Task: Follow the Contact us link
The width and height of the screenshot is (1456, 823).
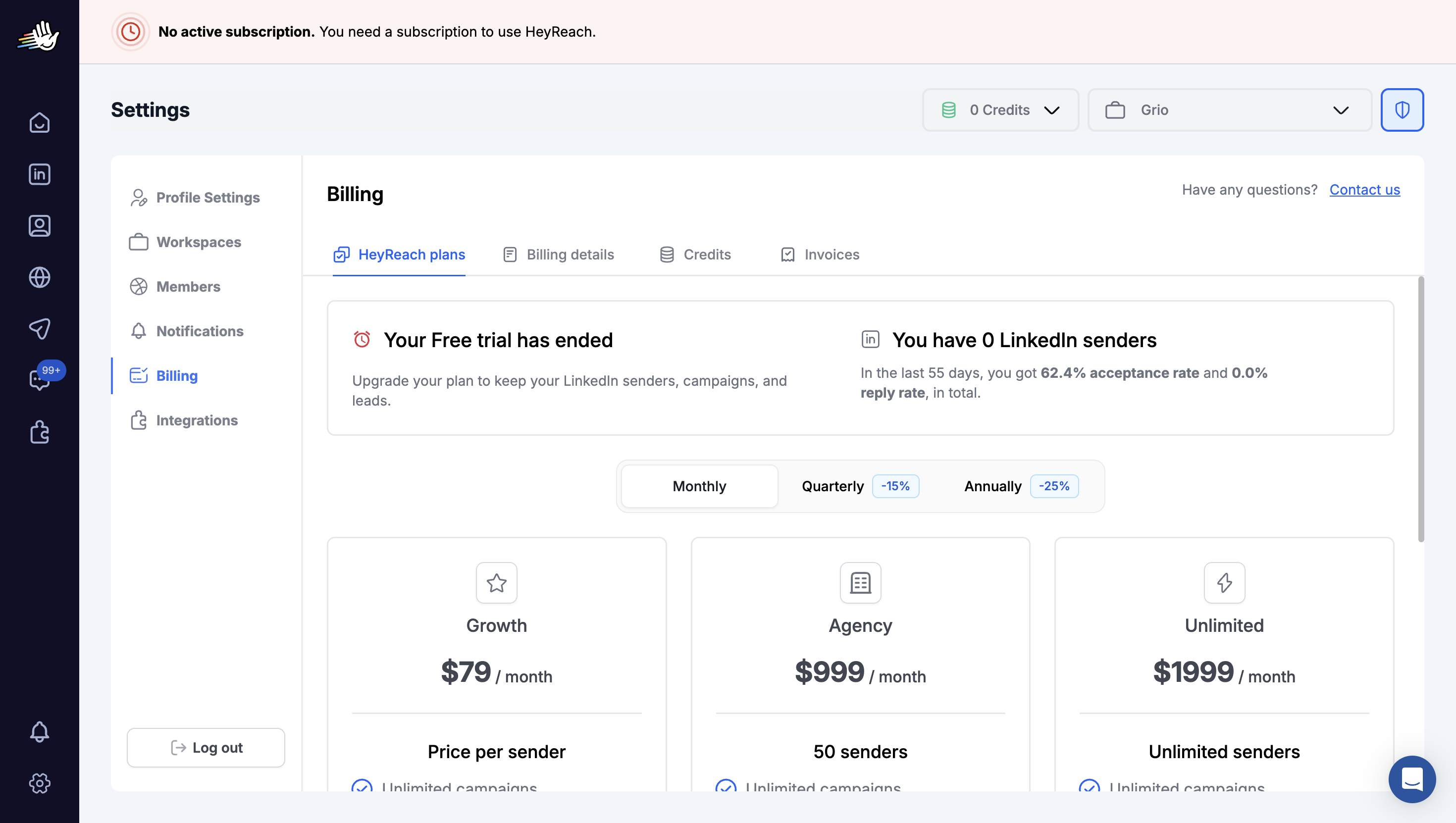Action: (1364, 189)
